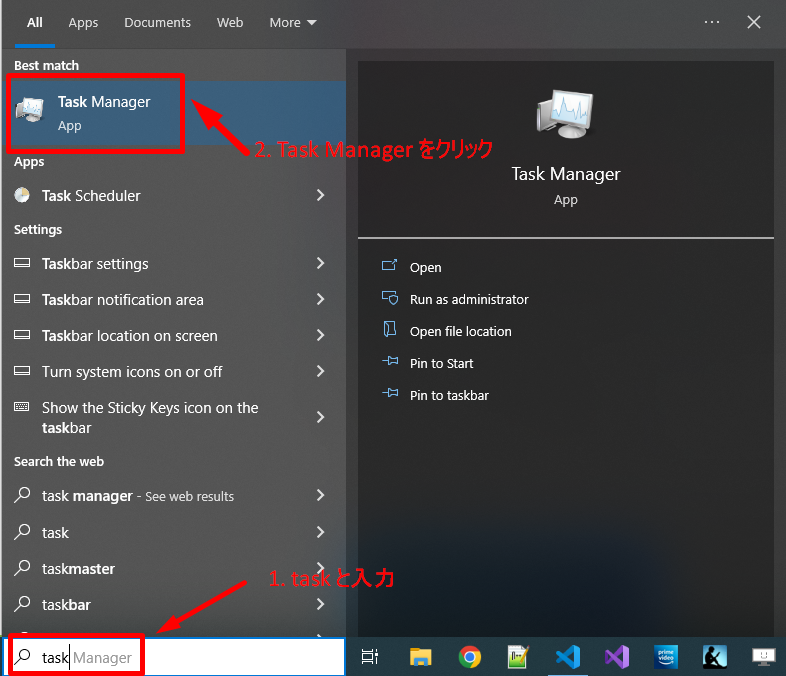Open Task View from the taskbar
Image resolution: width=786 pixels, height=676 pixels.
tap(370, 656)
